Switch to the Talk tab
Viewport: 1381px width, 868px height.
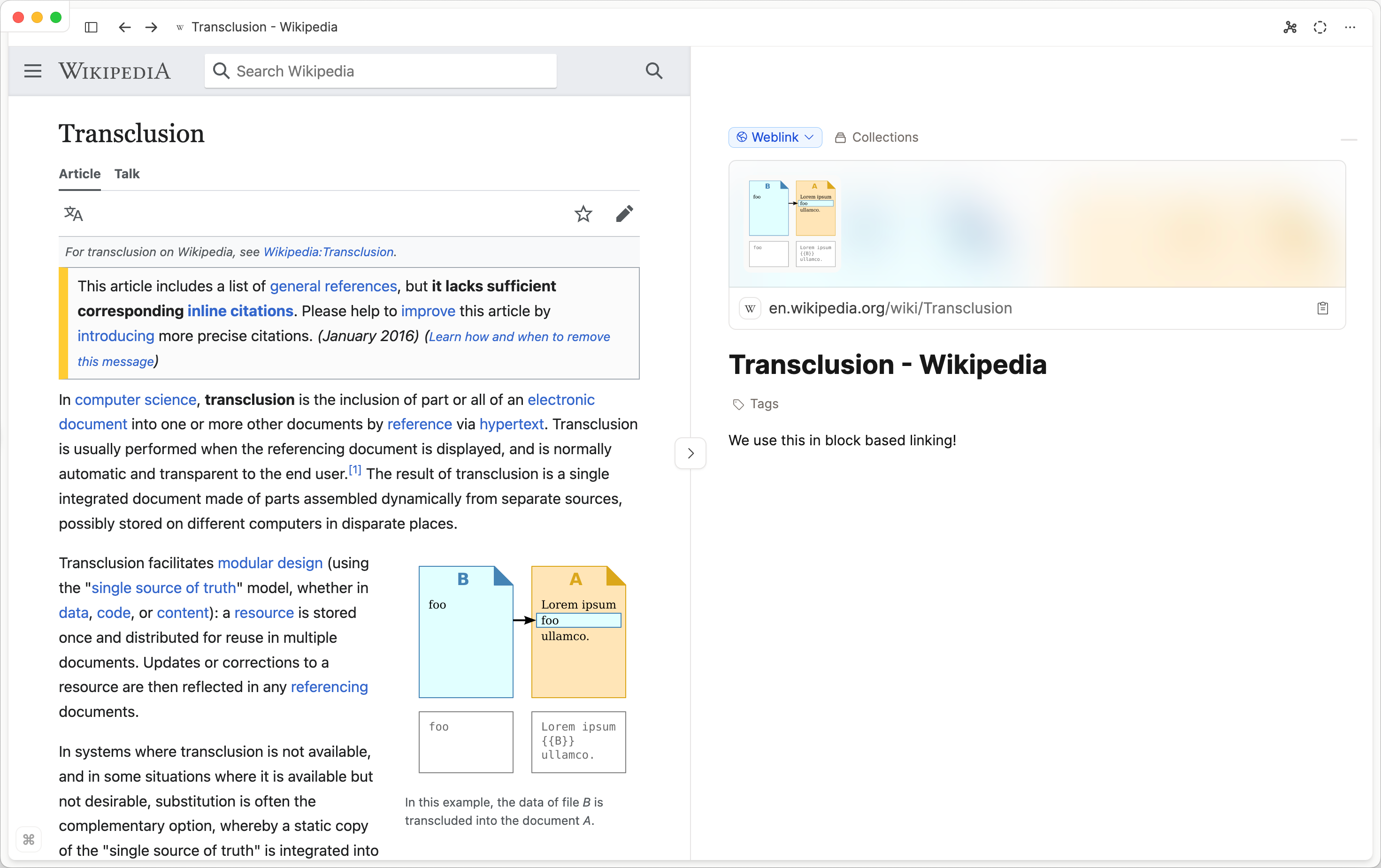coord(127,174)
